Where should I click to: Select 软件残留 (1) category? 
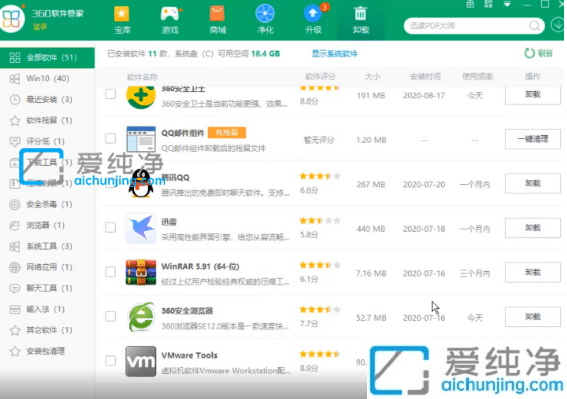tap(47, 120)
